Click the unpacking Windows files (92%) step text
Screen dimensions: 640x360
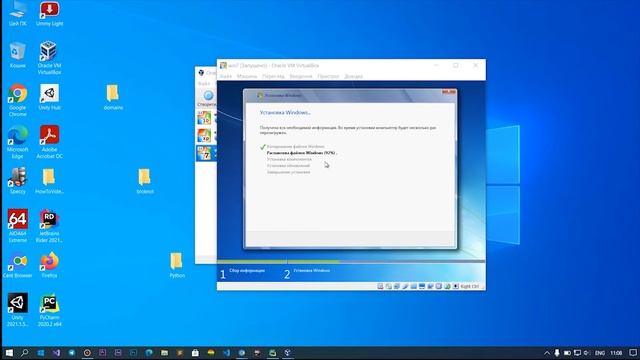[x=302, y=153]
